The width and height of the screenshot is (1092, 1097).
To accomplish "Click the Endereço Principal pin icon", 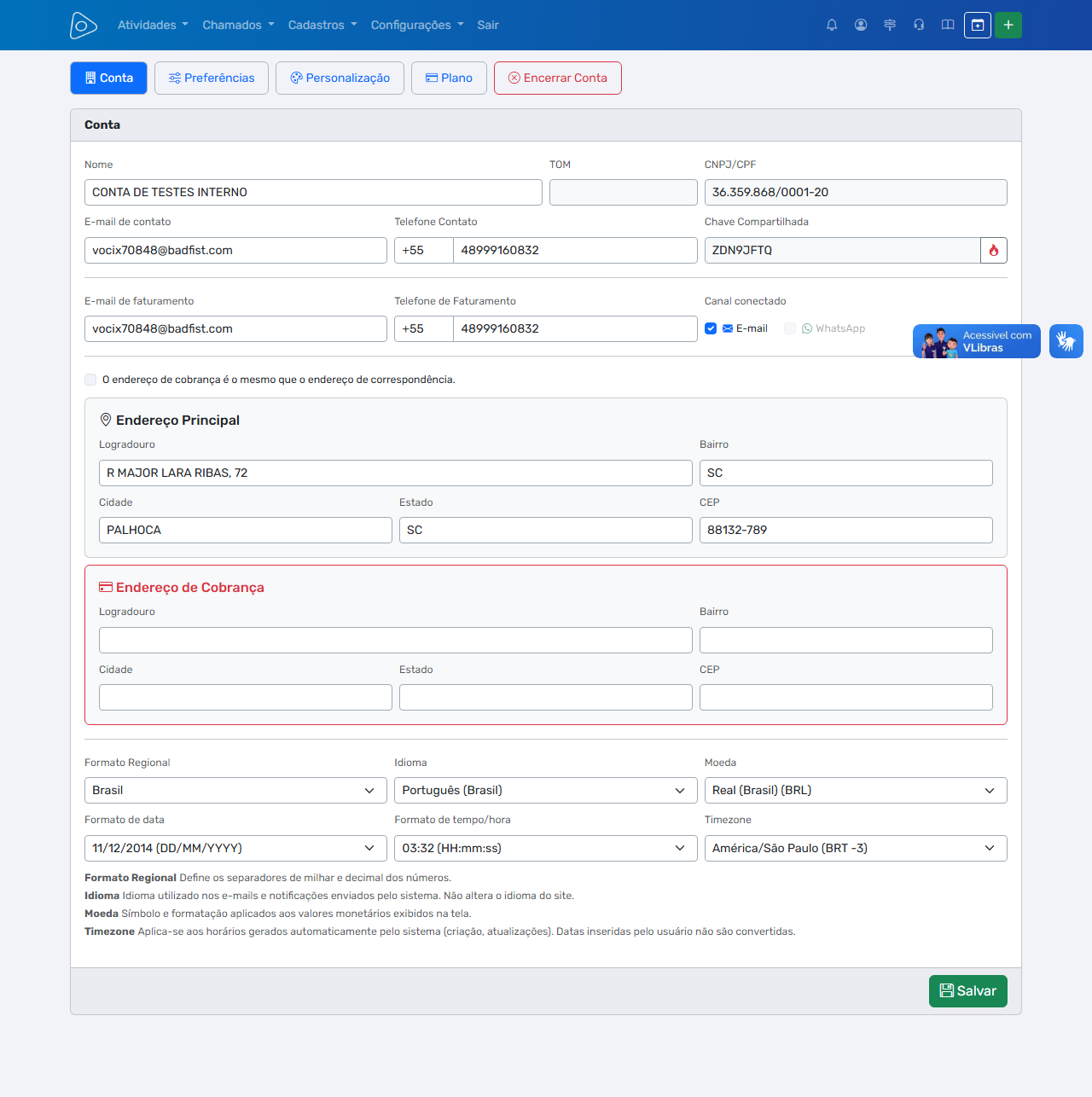I will pos(106,420).
